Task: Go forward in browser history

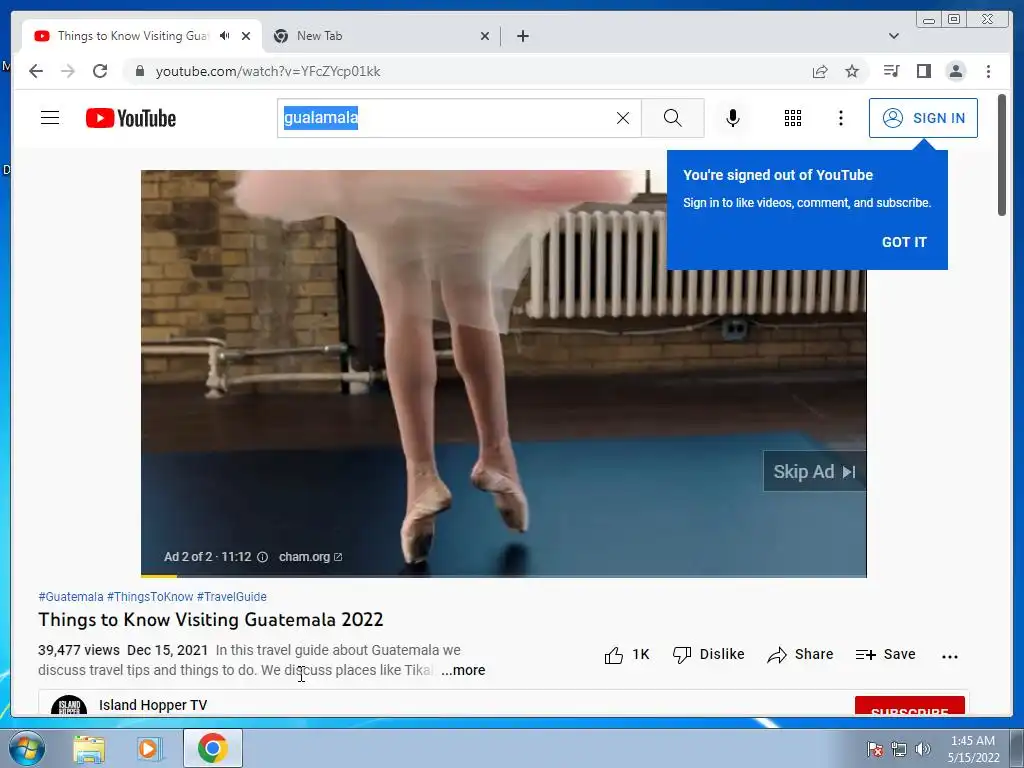Action: 68,71
